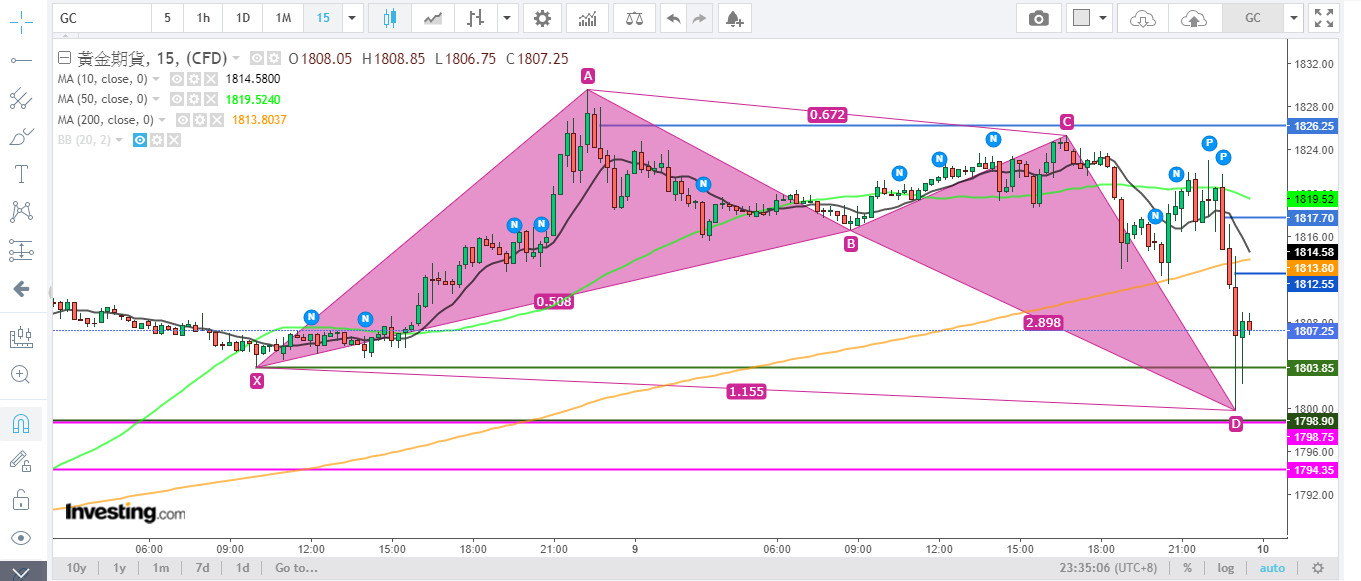Image resolution: width=1361 pixels, height=581 pixels.
Task: Select the 15 minute interval
Action: 323,18
